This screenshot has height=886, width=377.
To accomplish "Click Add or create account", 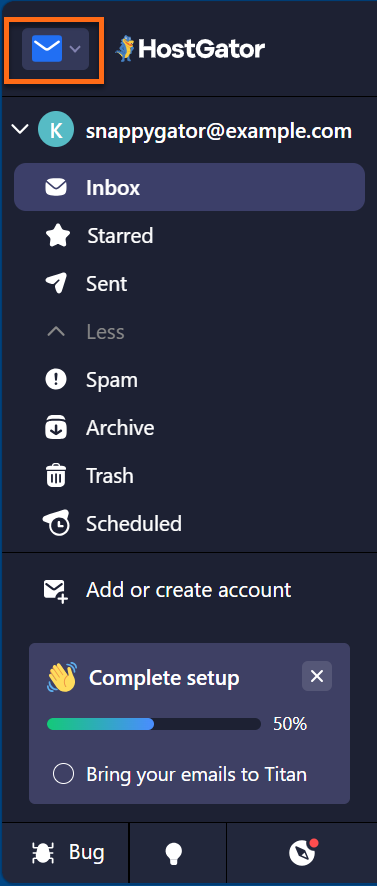I will pyautogui.click(x=189, y=590).
